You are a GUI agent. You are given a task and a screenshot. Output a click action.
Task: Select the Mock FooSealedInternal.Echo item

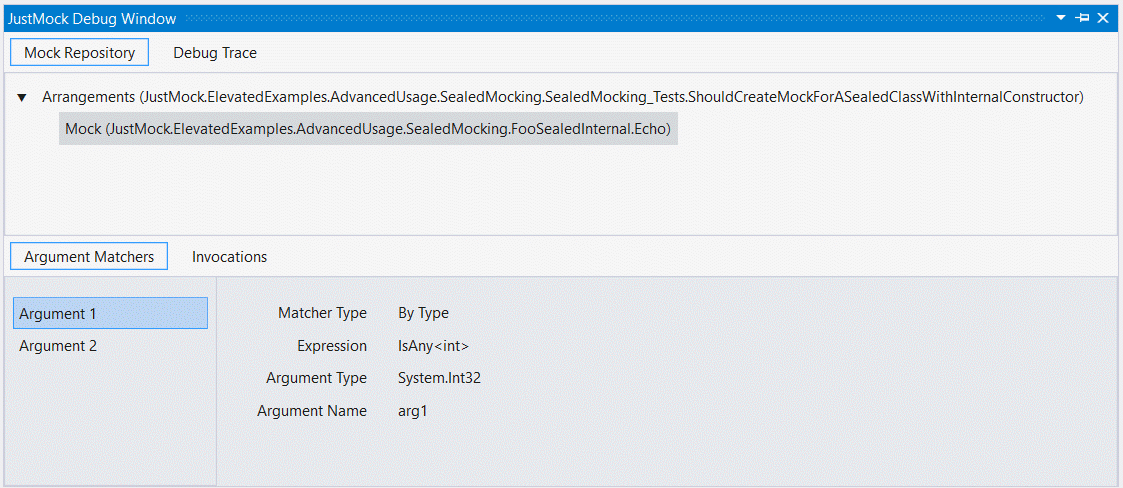point(368,129)
